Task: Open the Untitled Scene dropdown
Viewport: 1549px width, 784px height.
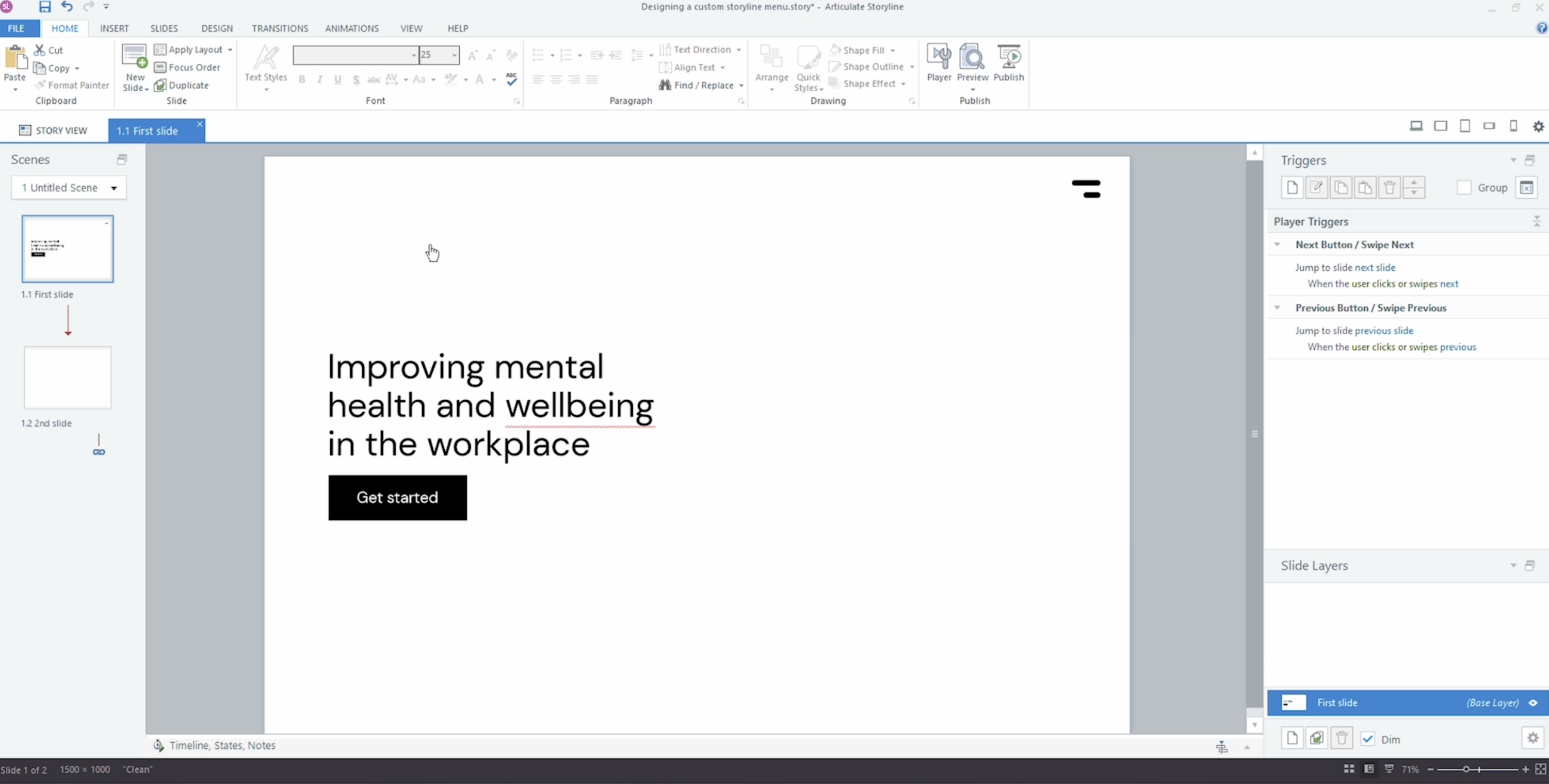Action: 113,188
